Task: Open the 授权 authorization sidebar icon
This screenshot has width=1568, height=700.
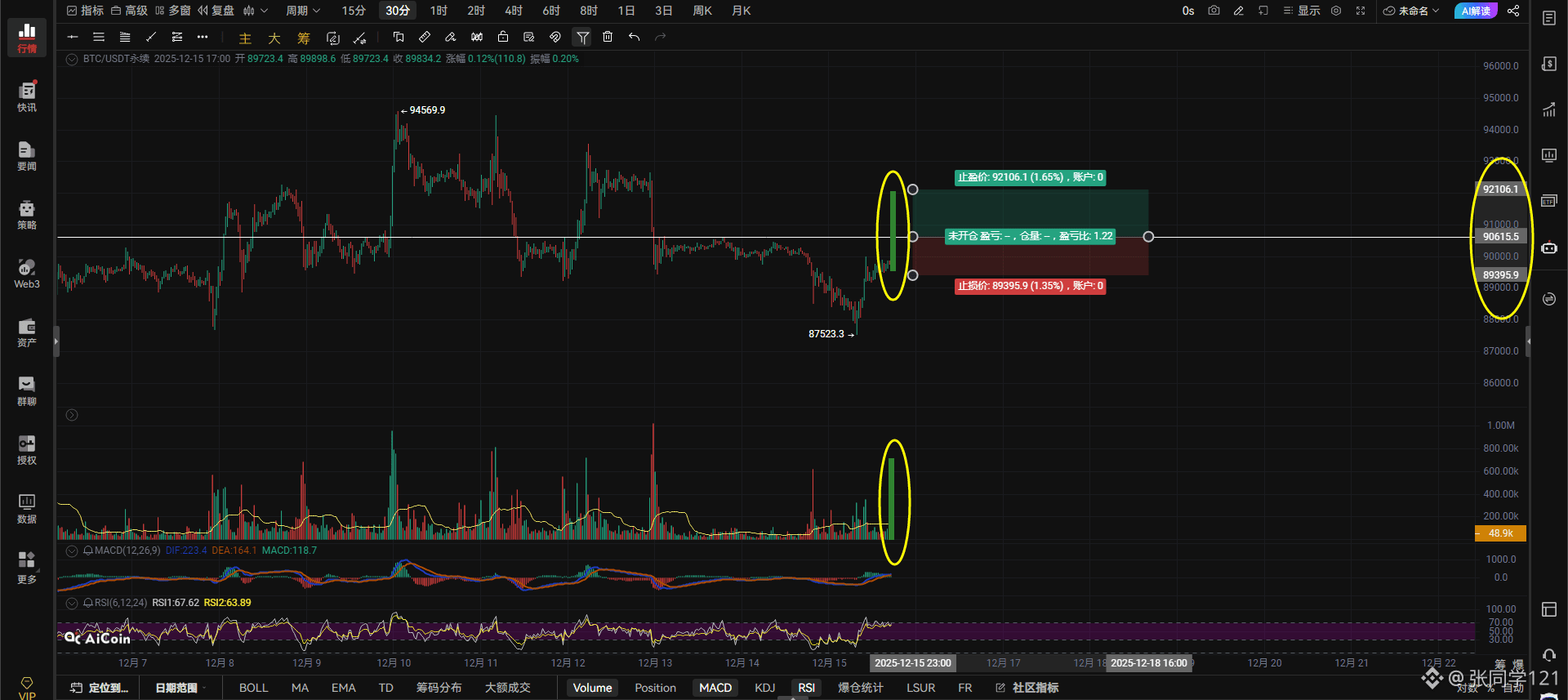Action: (x=27, y=449)
